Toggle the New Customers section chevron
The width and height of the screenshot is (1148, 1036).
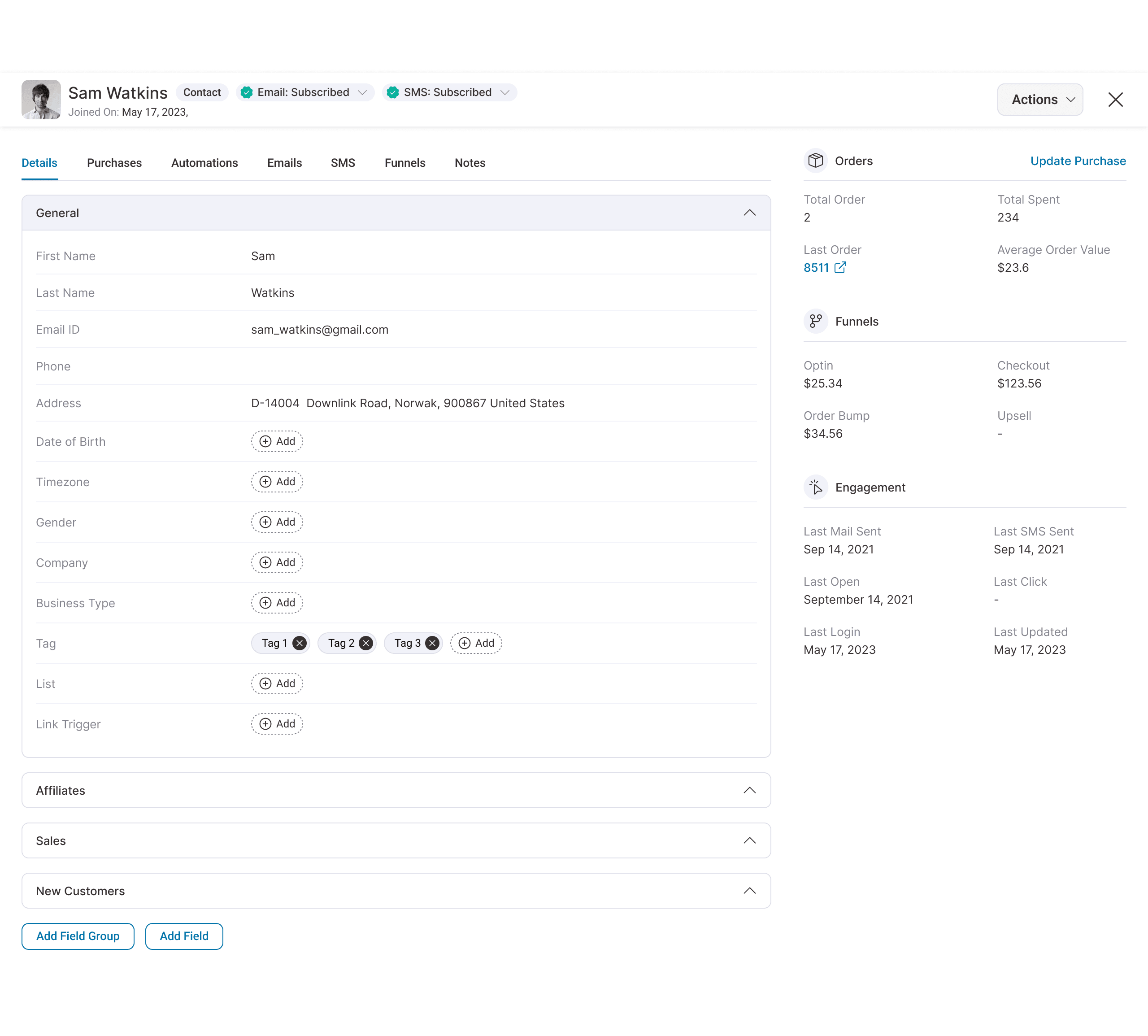coord(749,891)
